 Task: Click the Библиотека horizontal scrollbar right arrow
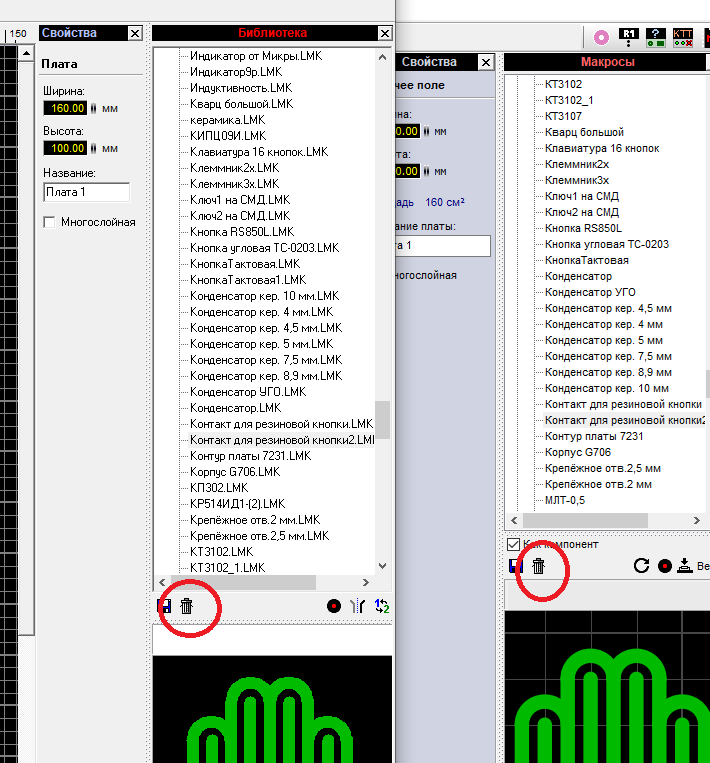(366, 582)
